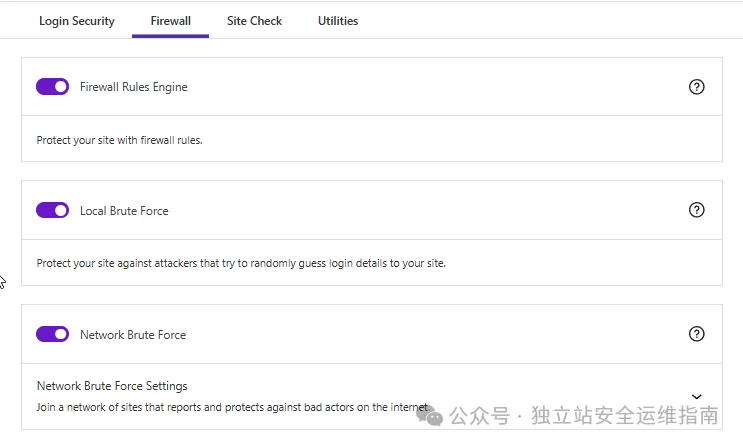Switch to the Login Security tab
This screenshot has height=446, width=743.
(77, 21)
